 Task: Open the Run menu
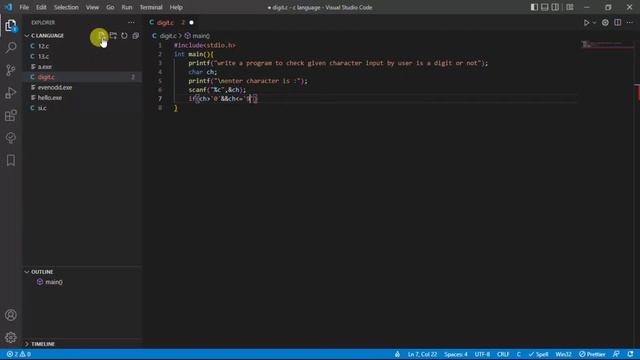pos(127,7)
